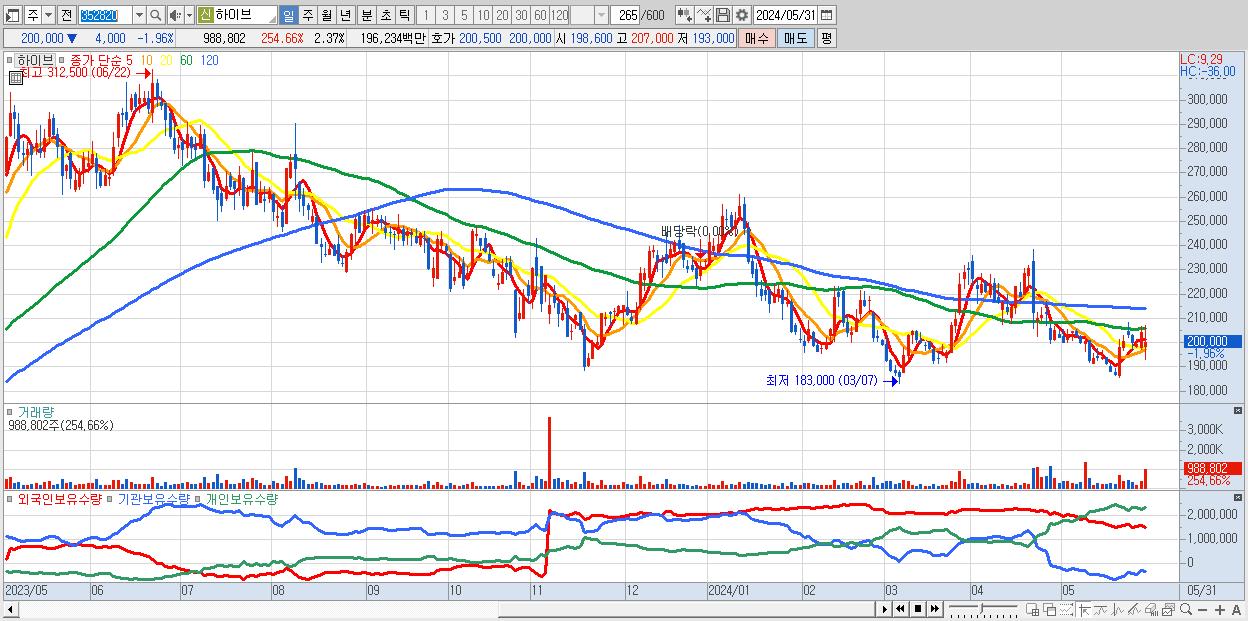The image size is (1248, 621).
Task: Select interval 30 tab
Action: (x=521, y=15)
